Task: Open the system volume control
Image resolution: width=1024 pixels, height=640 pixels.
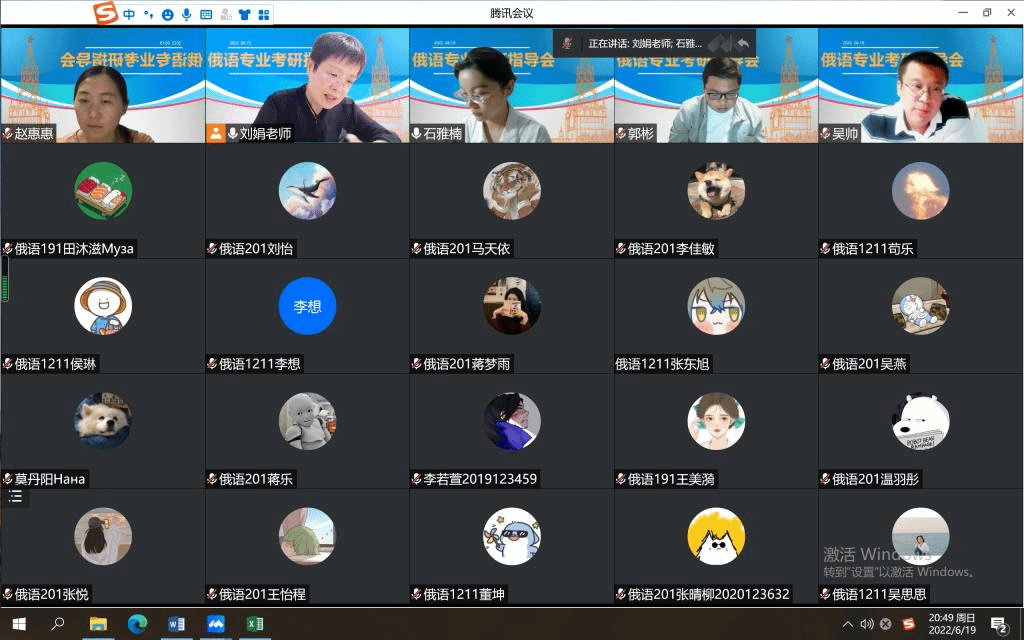Action: point(866,624)
